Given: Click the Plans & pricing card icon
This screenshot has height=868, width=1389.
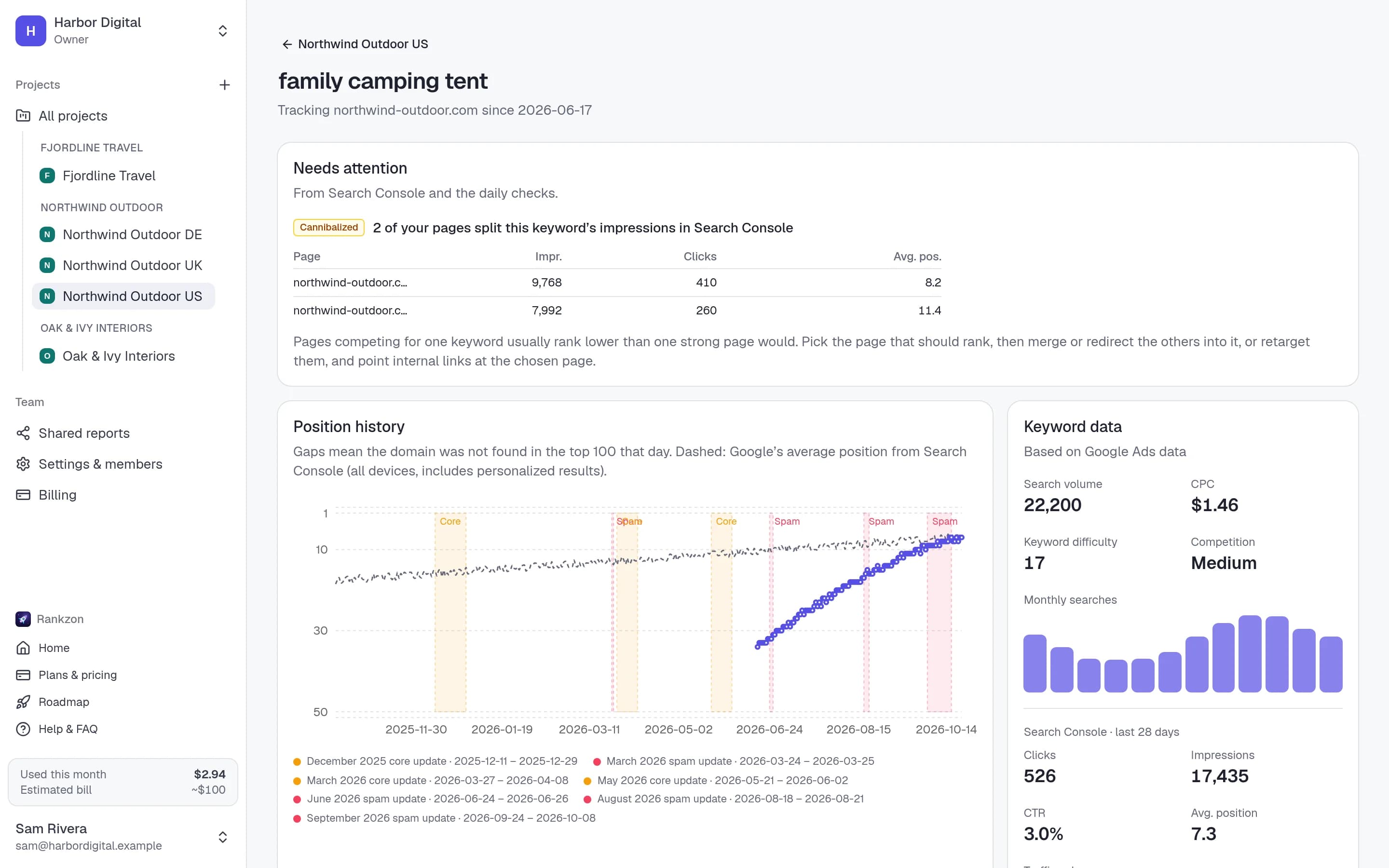Looking at the screenshot, I should pyautogui.click(x=23, y=675).
